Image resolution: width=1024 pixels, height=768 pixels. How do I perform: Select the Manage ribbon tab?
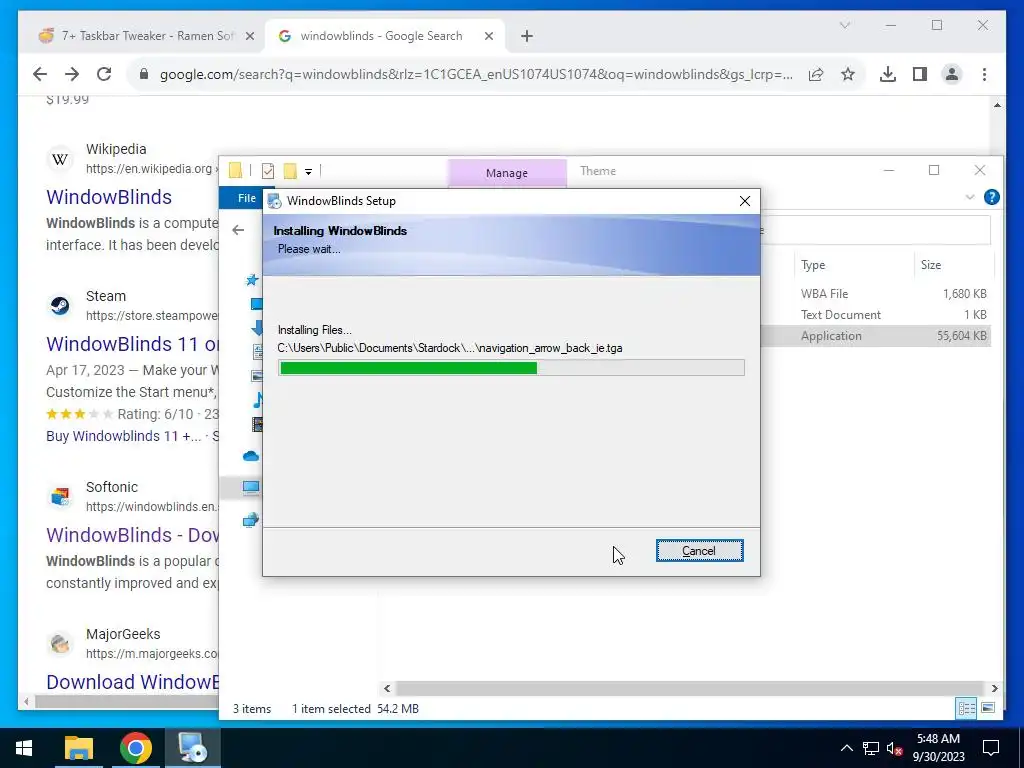(507, 173)
